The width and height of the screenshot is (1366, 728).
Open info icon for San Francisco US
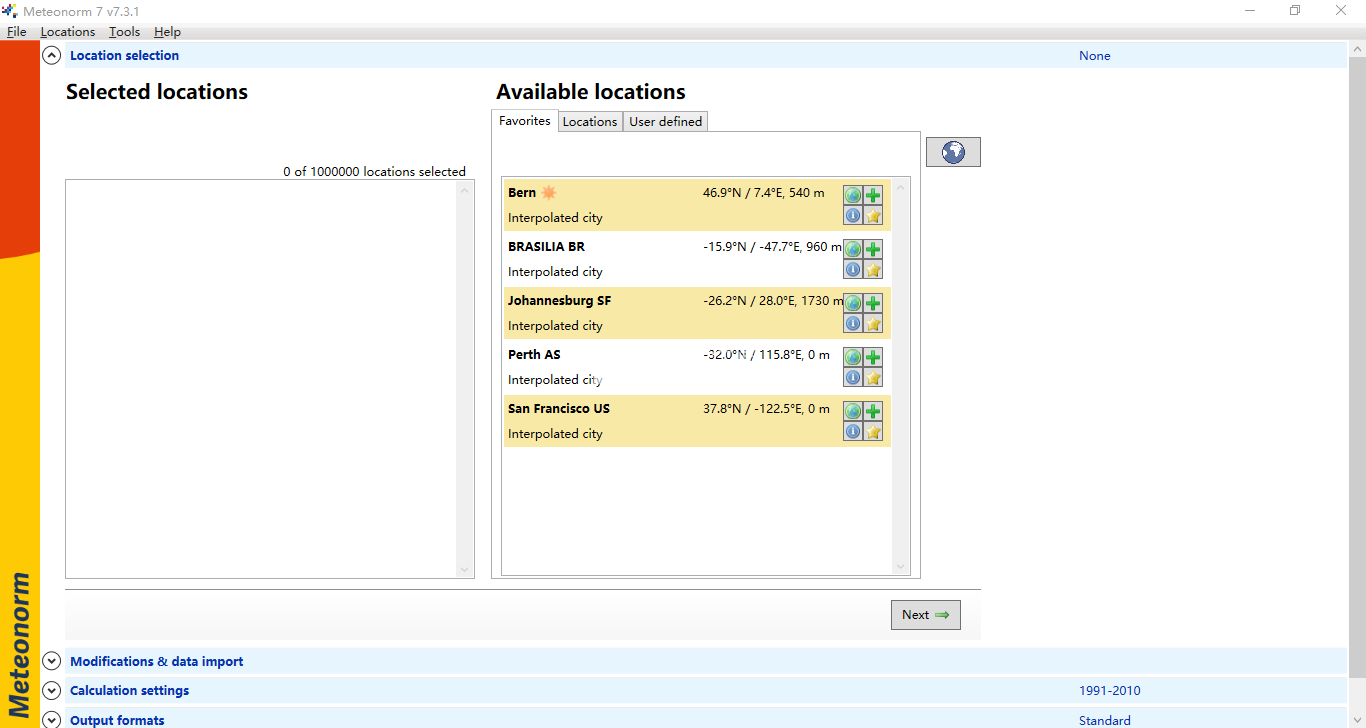[853, 431]
